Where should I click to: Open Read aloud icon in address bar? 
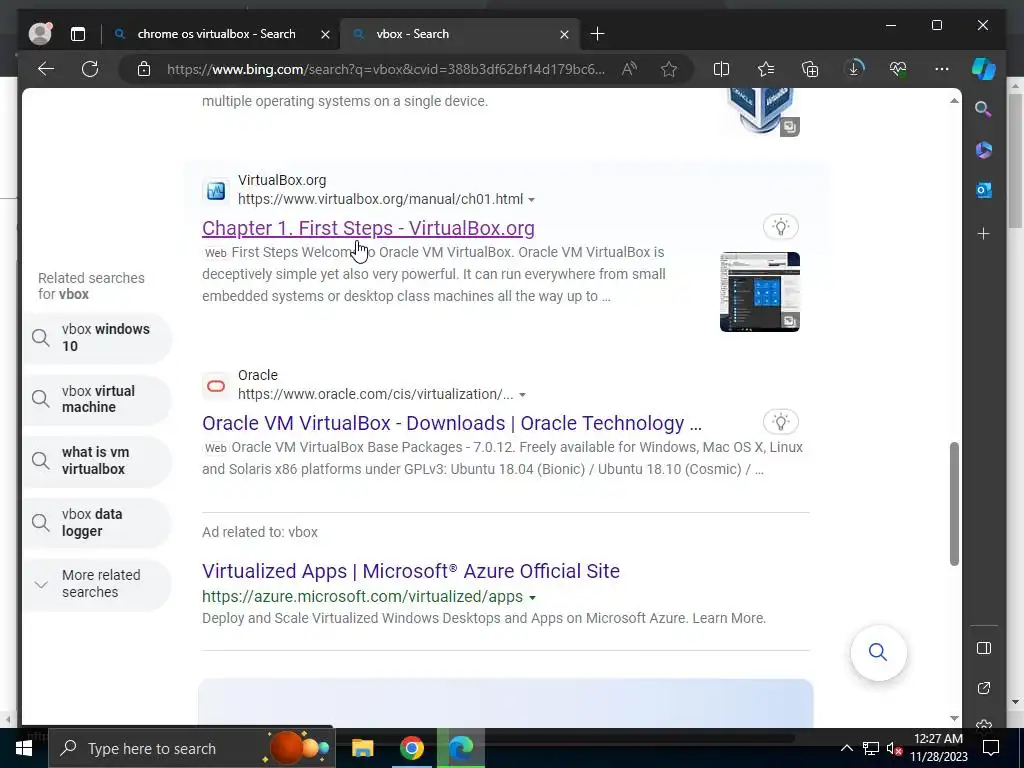[629, 69]
